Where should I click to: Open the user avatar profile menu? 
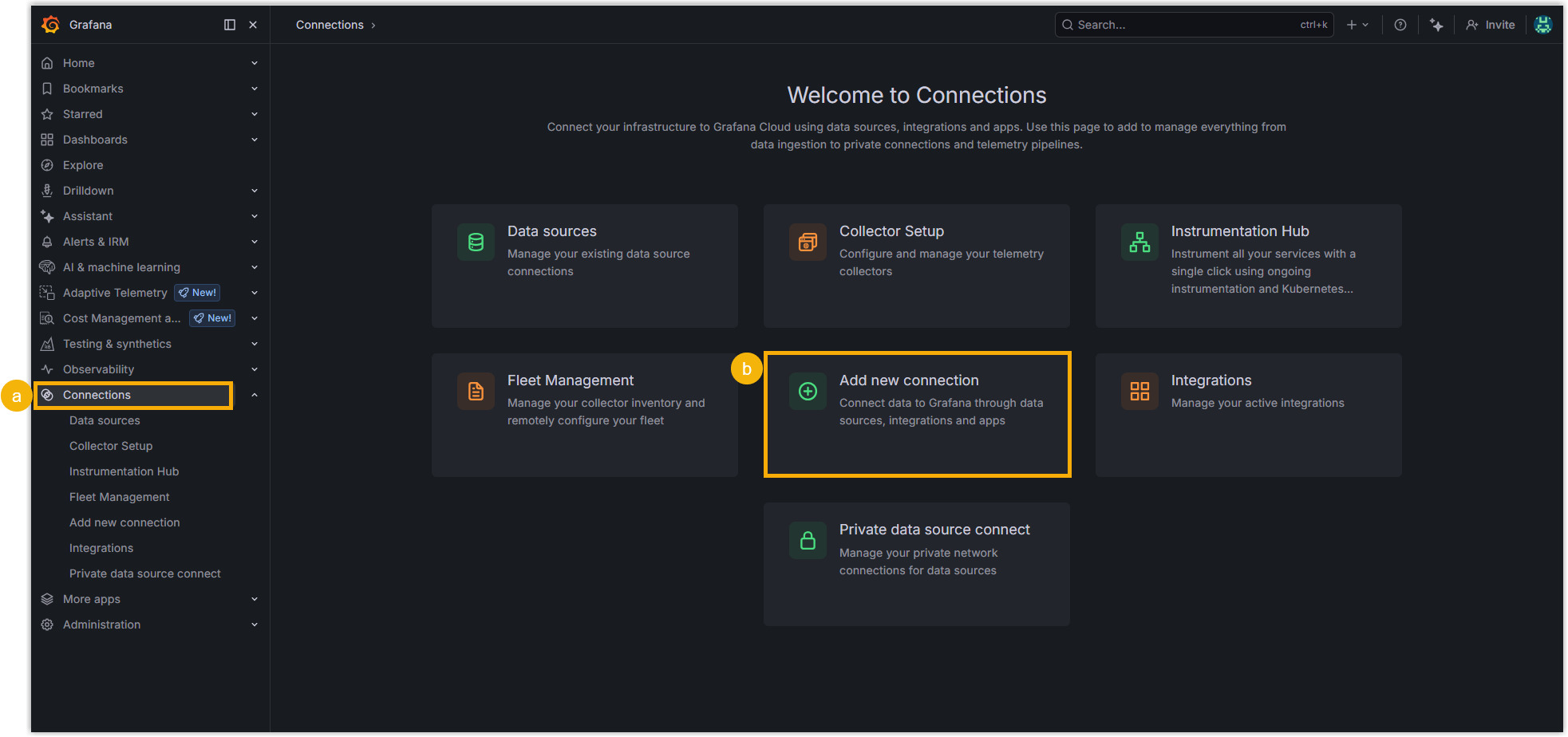[x=1543, y=25]
